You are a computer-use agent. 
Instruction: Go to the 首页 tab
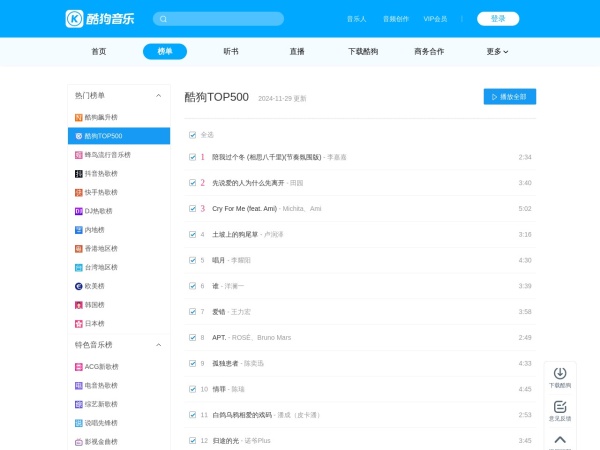pyautogui.click(x=99, y=52)
